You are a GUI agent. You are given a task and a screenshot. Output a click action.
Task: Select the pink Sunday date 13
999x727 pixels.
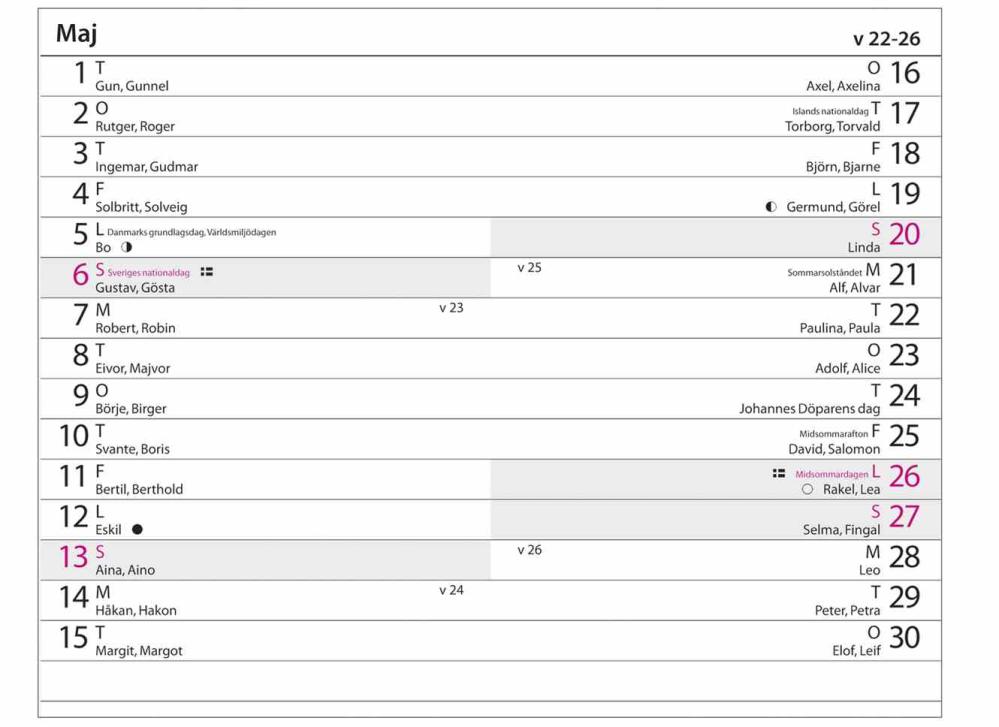click(73, 557)
